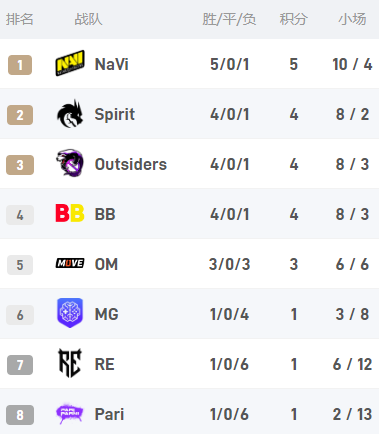Click the 胜/平/负 column header
This screenshot has width=379, height=434.
coord(229,19)
